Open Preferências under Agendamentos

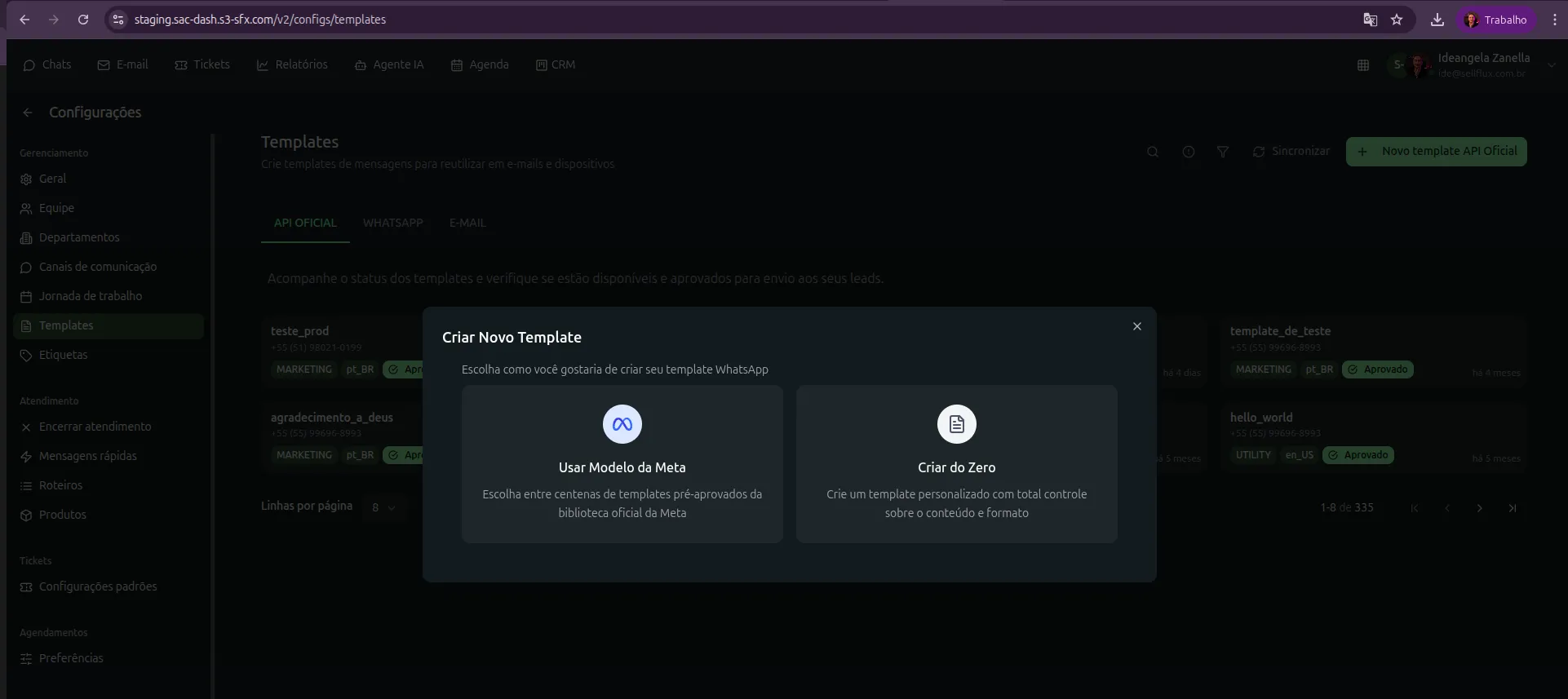[109, 658]
